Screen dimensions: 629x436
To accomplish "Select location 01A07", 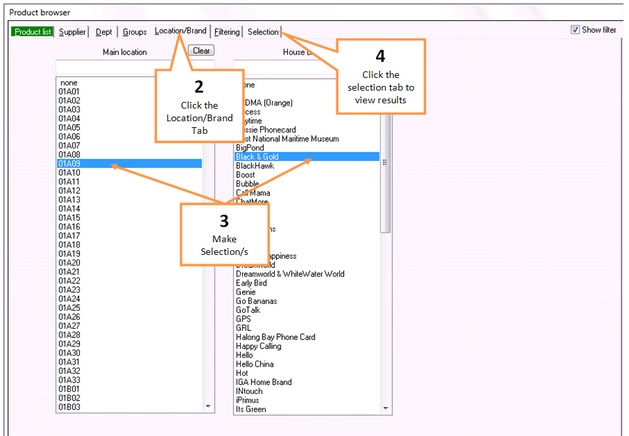I will point(129,146).
